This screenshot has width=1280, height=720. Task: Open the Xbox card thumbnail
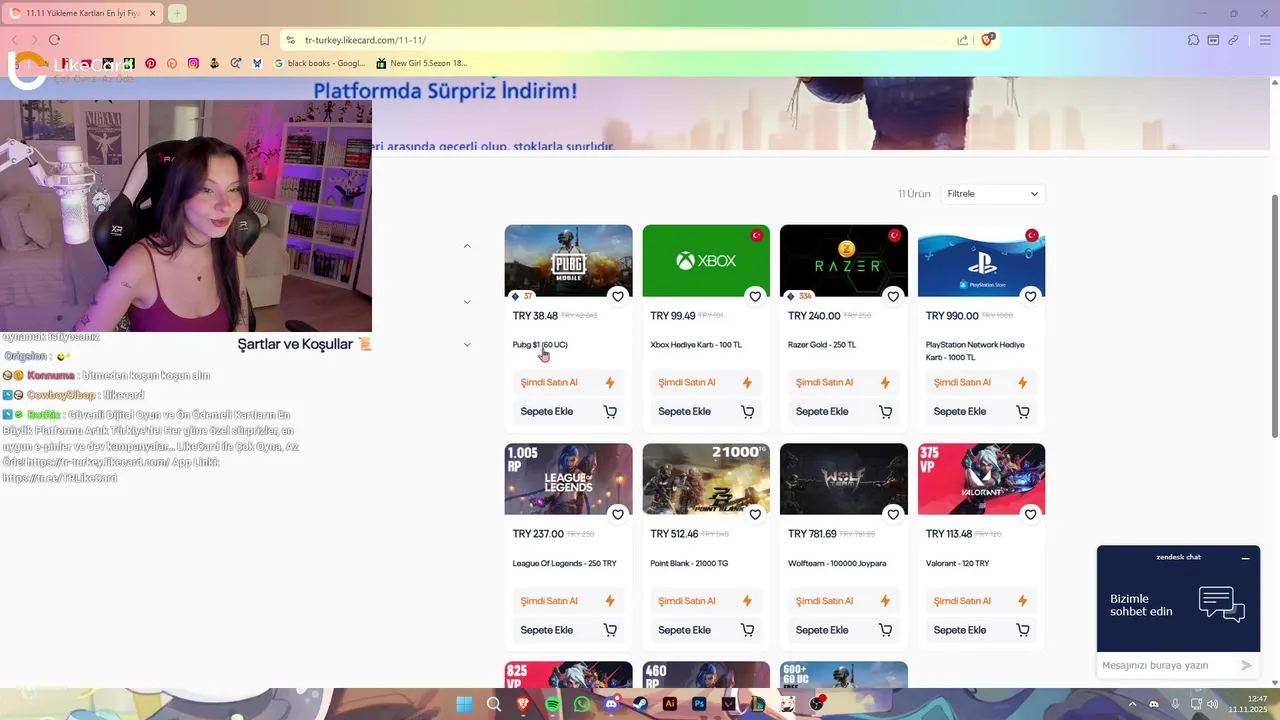tap(706, 260)
